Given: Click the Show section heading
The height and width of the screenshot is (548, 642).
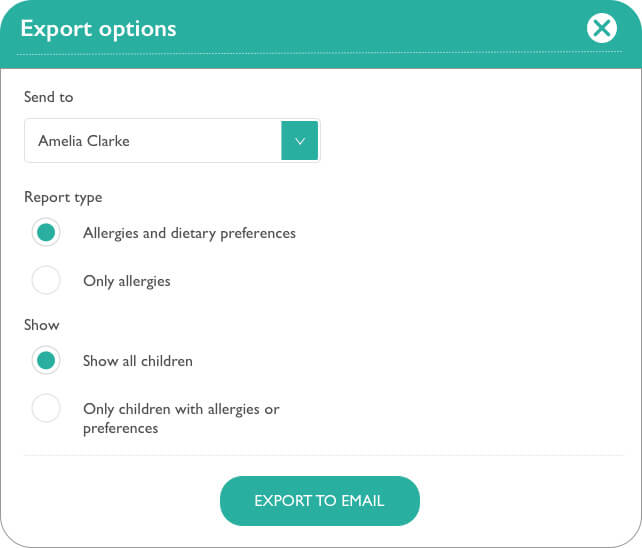Looking at the screenshot, I should (41, 325).
